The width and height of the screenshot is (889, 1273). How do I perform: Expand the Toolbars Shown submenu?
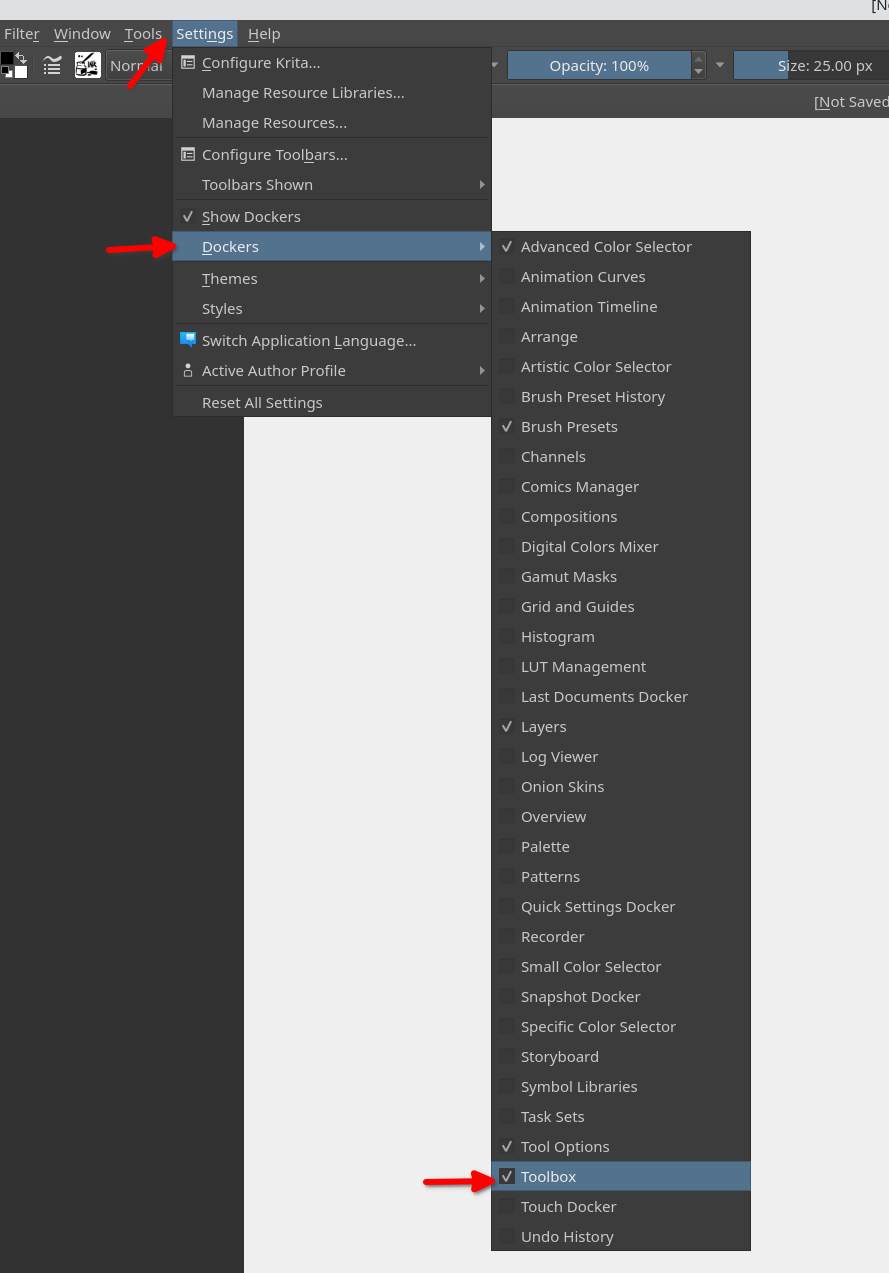click(257, 184)
